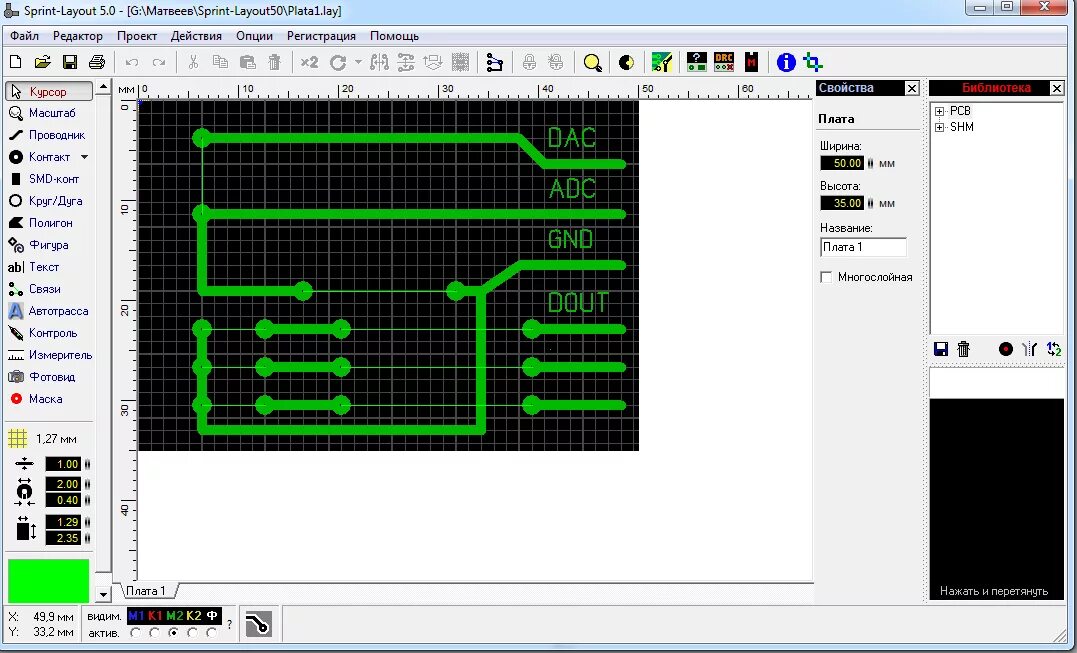This screenshot has width=1077, height=653.
Task: Print the board using the printer icon
Action: tap(97, 62)
